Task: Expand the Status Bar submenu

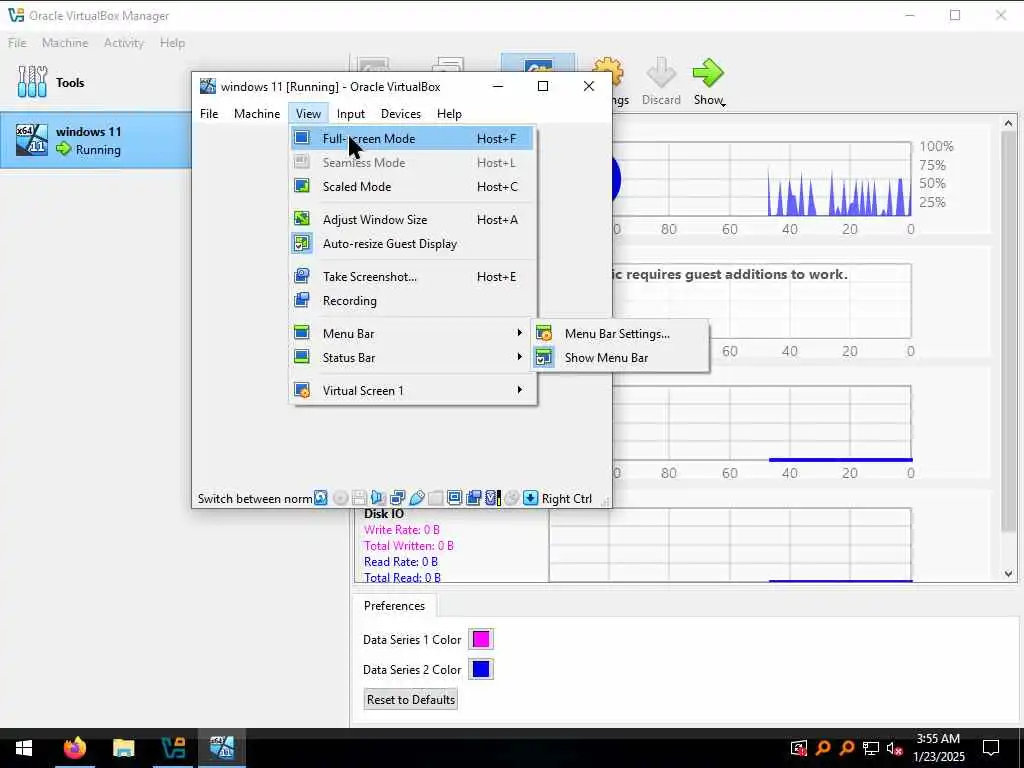Action: pos(412,357)
